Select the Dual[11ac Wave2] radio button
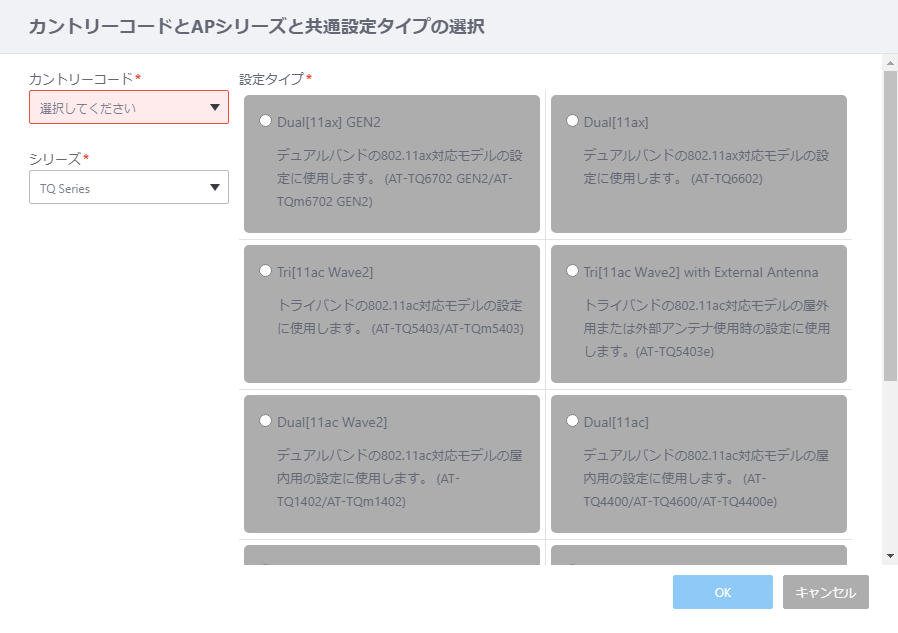Viewport: 898px width, 633px height. (x=265, y=421)
